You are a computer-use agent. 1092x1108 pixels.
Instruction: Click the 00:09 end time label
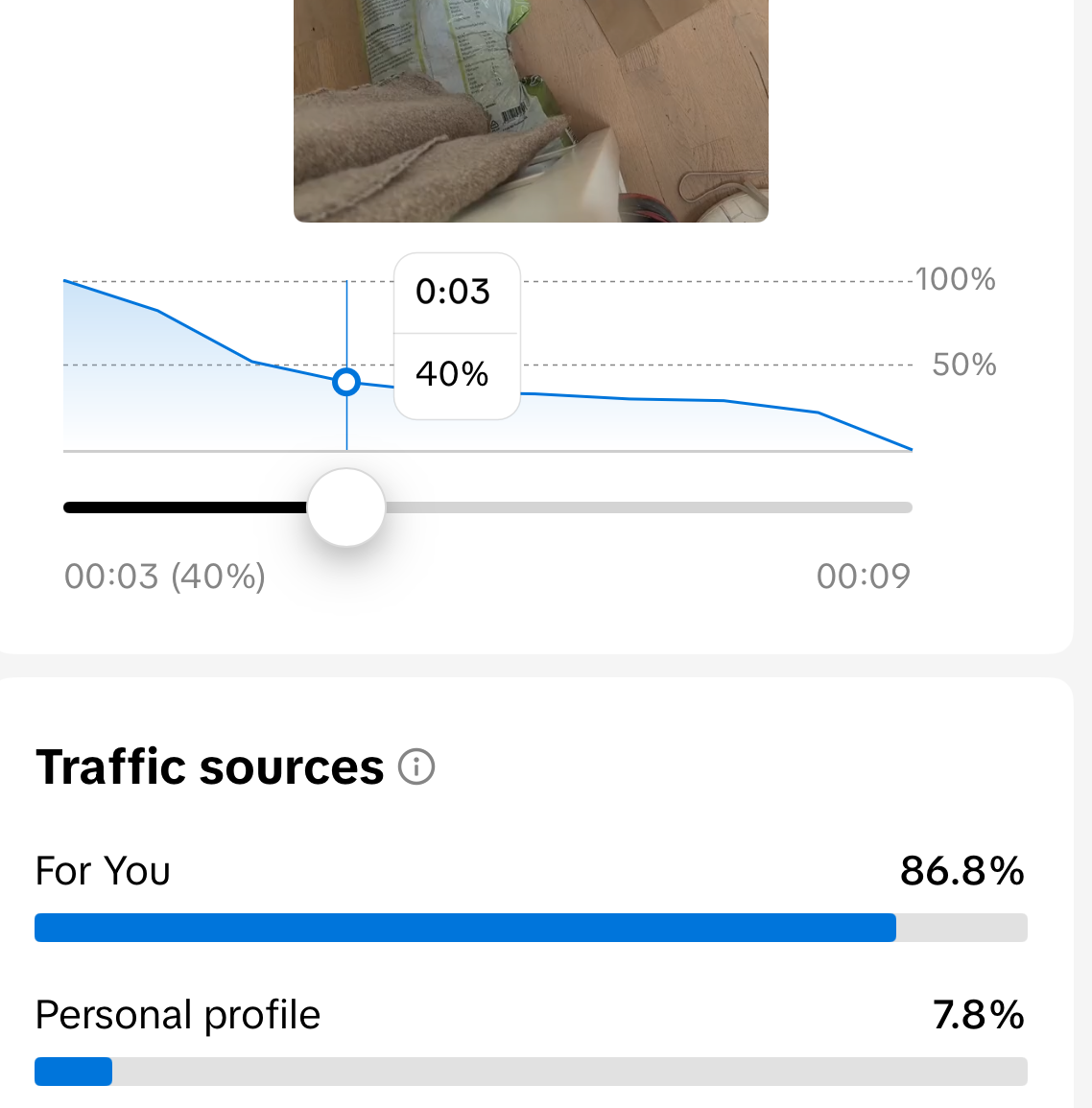pyautogui.click(x=863, y=577)
